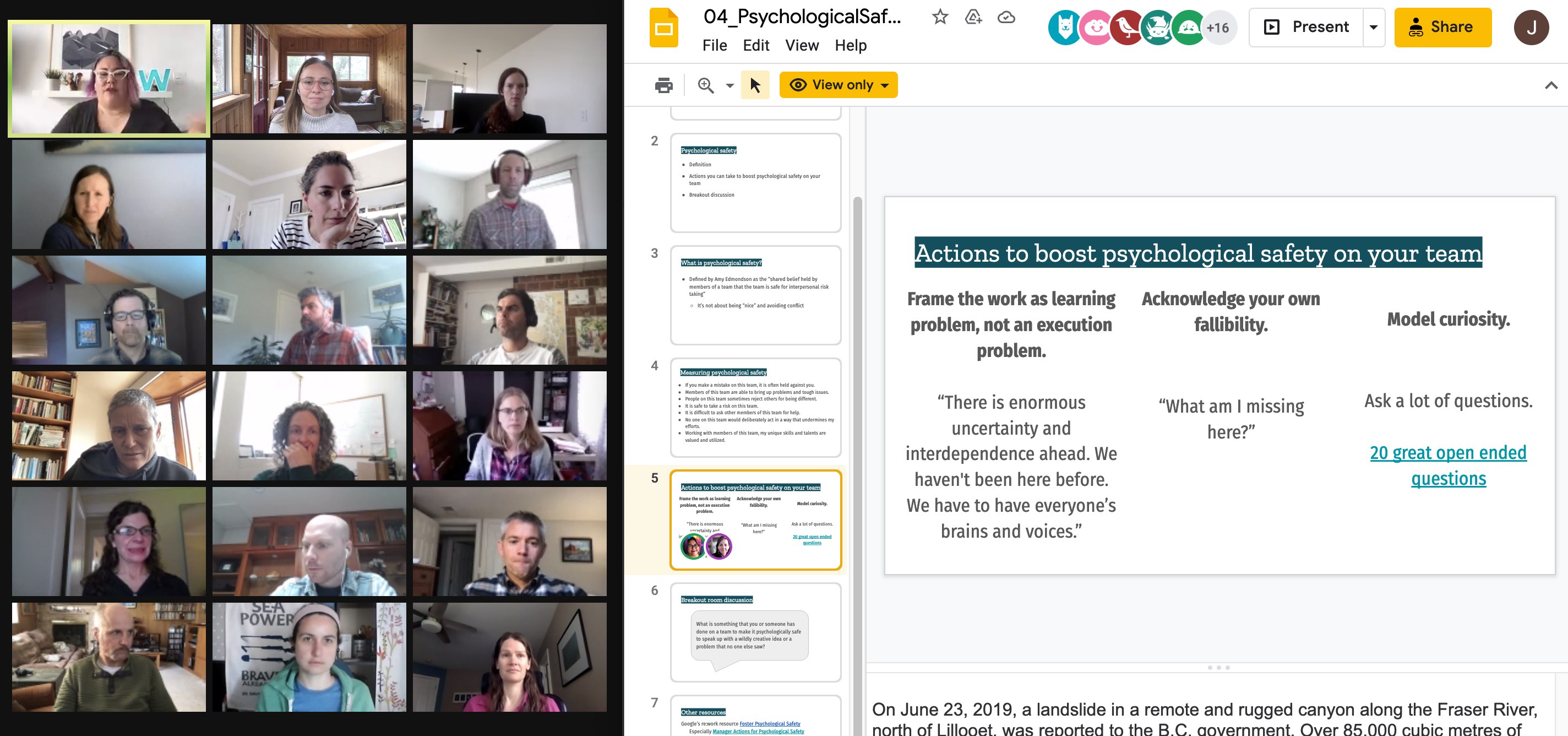Open the teal viking collaborator avatar
This screenshot has height=736, width=1568.
click(1157, 28)
